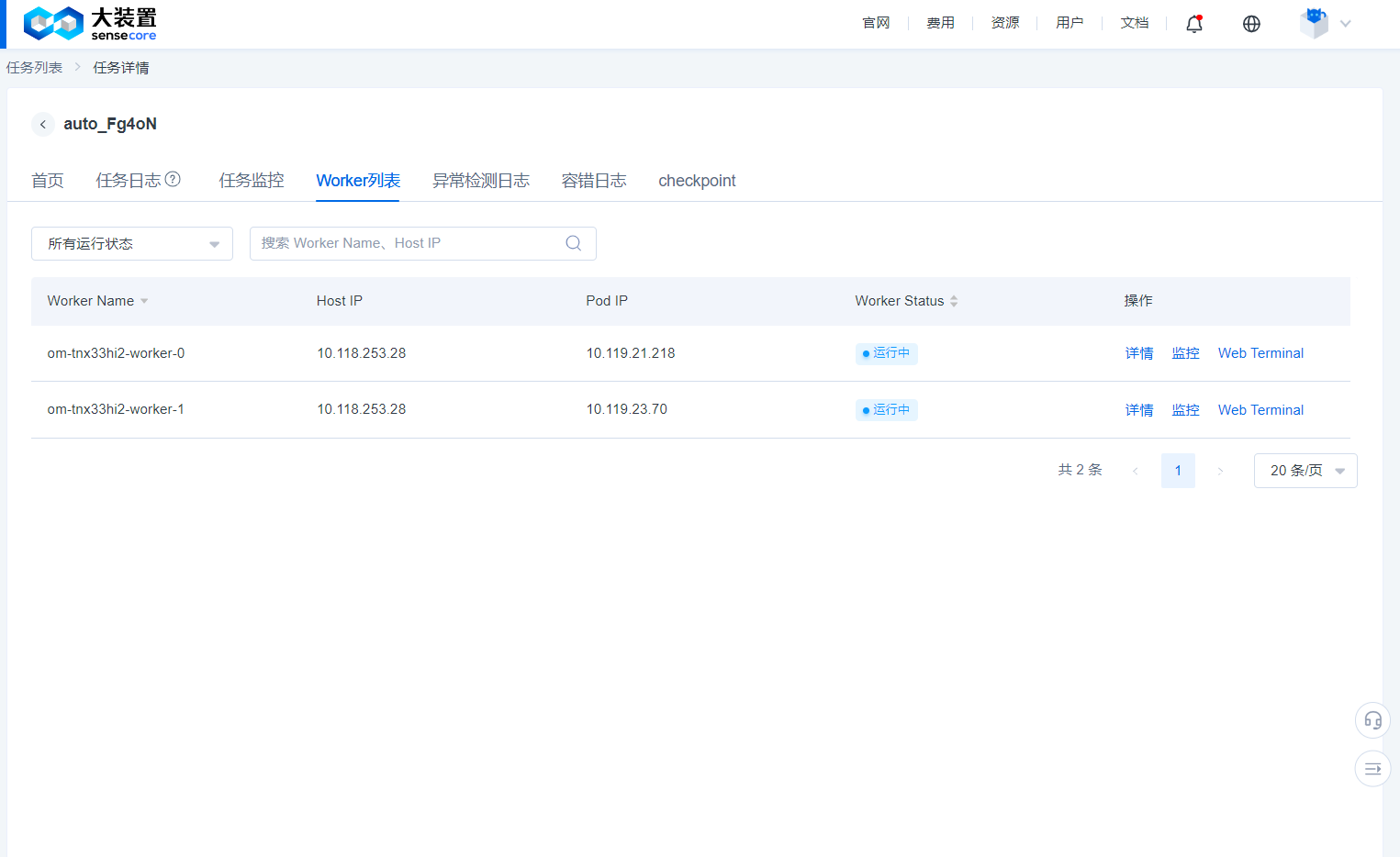This screenshot has height=857, width=1400.
Task: Expand the 所有运行状态 status dropdown
Action: click(132, 244)
